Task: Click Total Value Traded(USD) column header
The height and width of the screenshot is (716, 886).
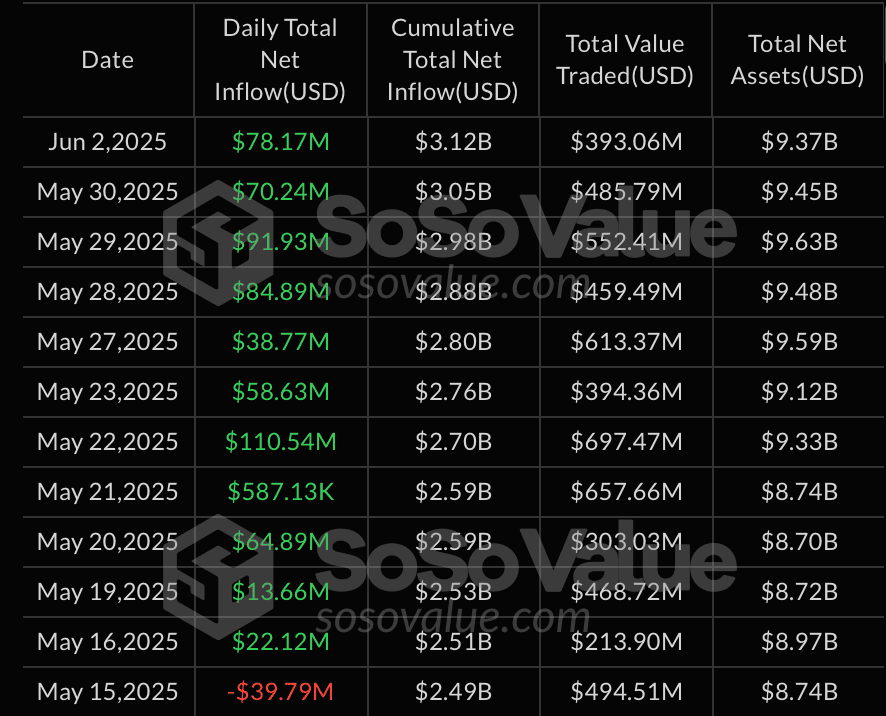Action: pyautogui.click(x=625, y=60)
